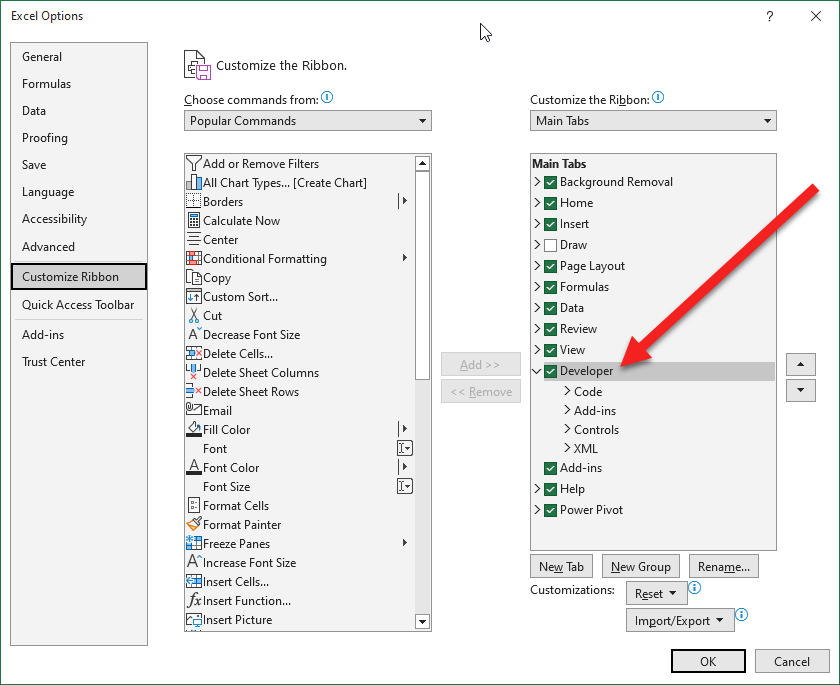Image resolution: width=840 pixels, height=685 pixels.
Task: Click the Increase Font Size icon
Action: coord(193,562)
